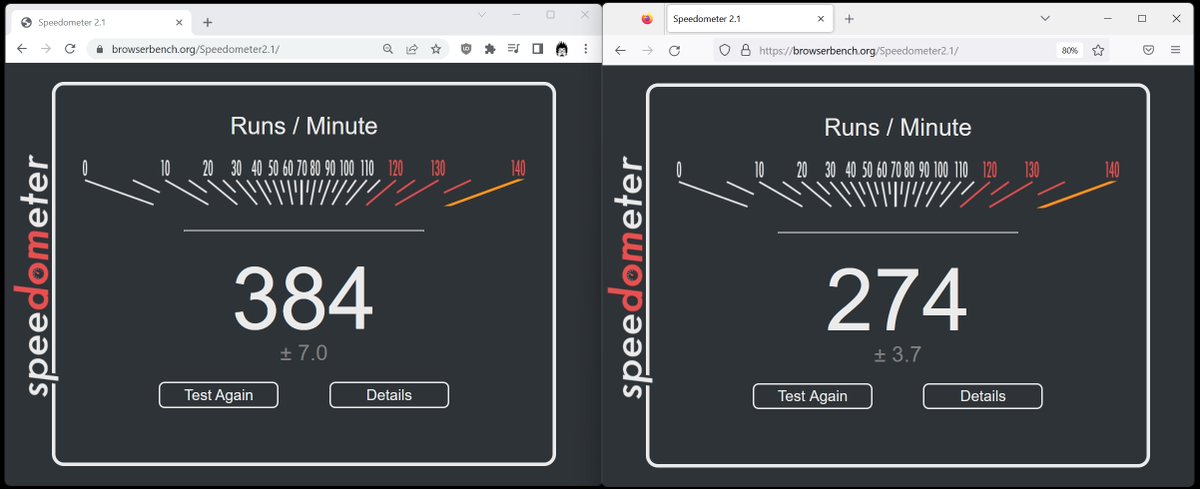The height and width of the screenshot is (489, 1200).
Task: Click Test Again in the Firefox window
Action: click(812, 396)
